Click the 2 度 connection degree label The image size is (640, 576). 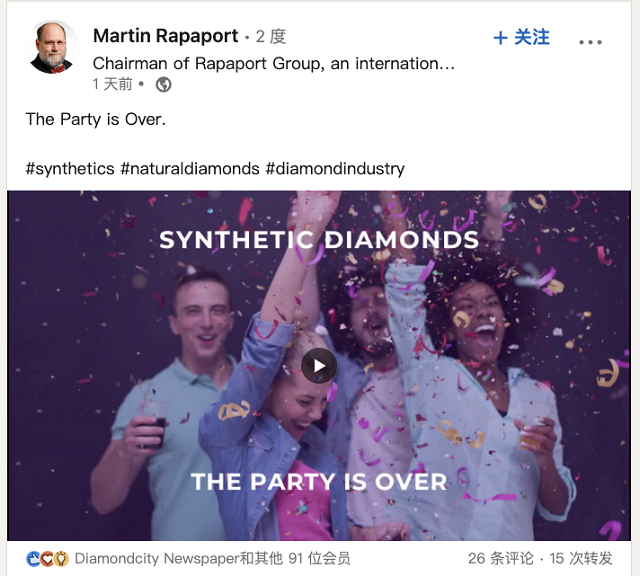[x=271, y=37]
